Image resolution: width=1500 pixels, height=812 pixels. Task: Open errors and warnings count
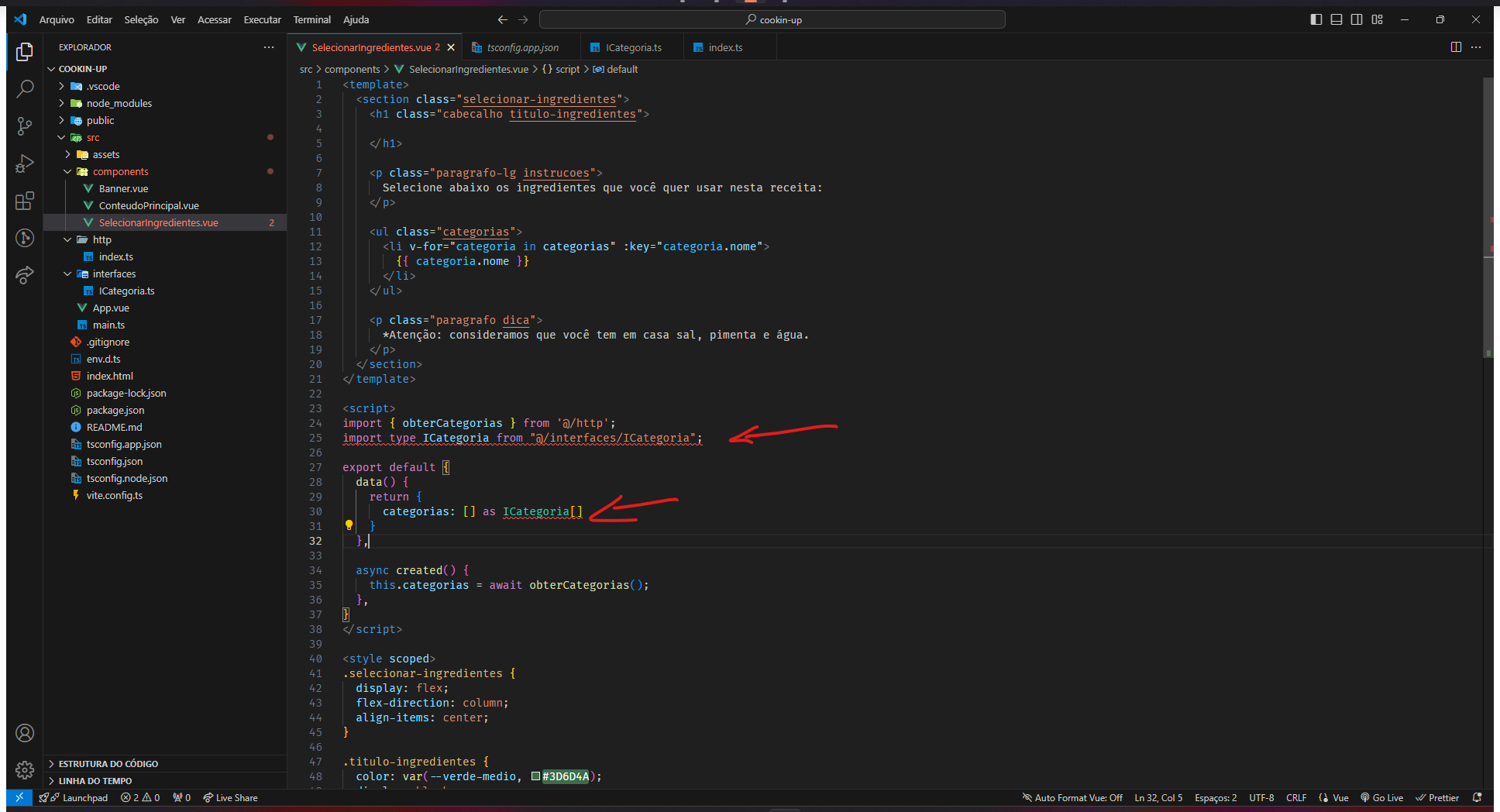(x=140, y=797)
